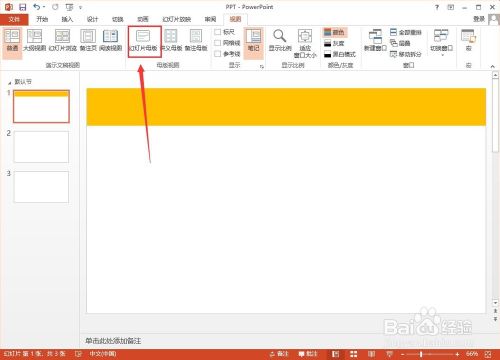The width and height of the screenshot is (500, 360).
Task: Open the File (文件) tab
Action: pyautogui.click(x=14, y=19)
